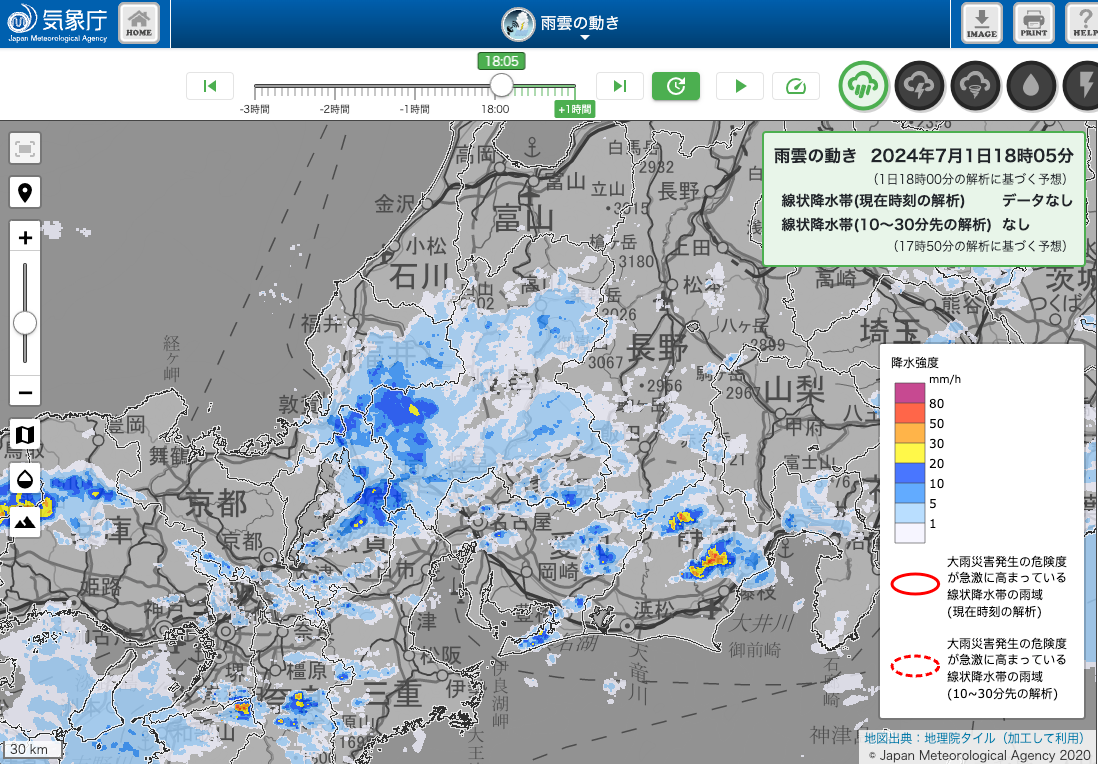Toggle the terrain mountains icon
The height and width of the screenshot is (764, 1098).
(x=25, y=522)
